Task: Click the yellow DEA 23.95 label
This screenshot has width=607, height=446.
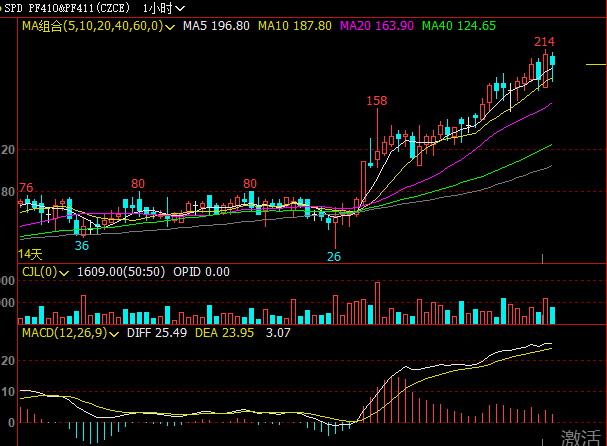Action: coord(225,332)
